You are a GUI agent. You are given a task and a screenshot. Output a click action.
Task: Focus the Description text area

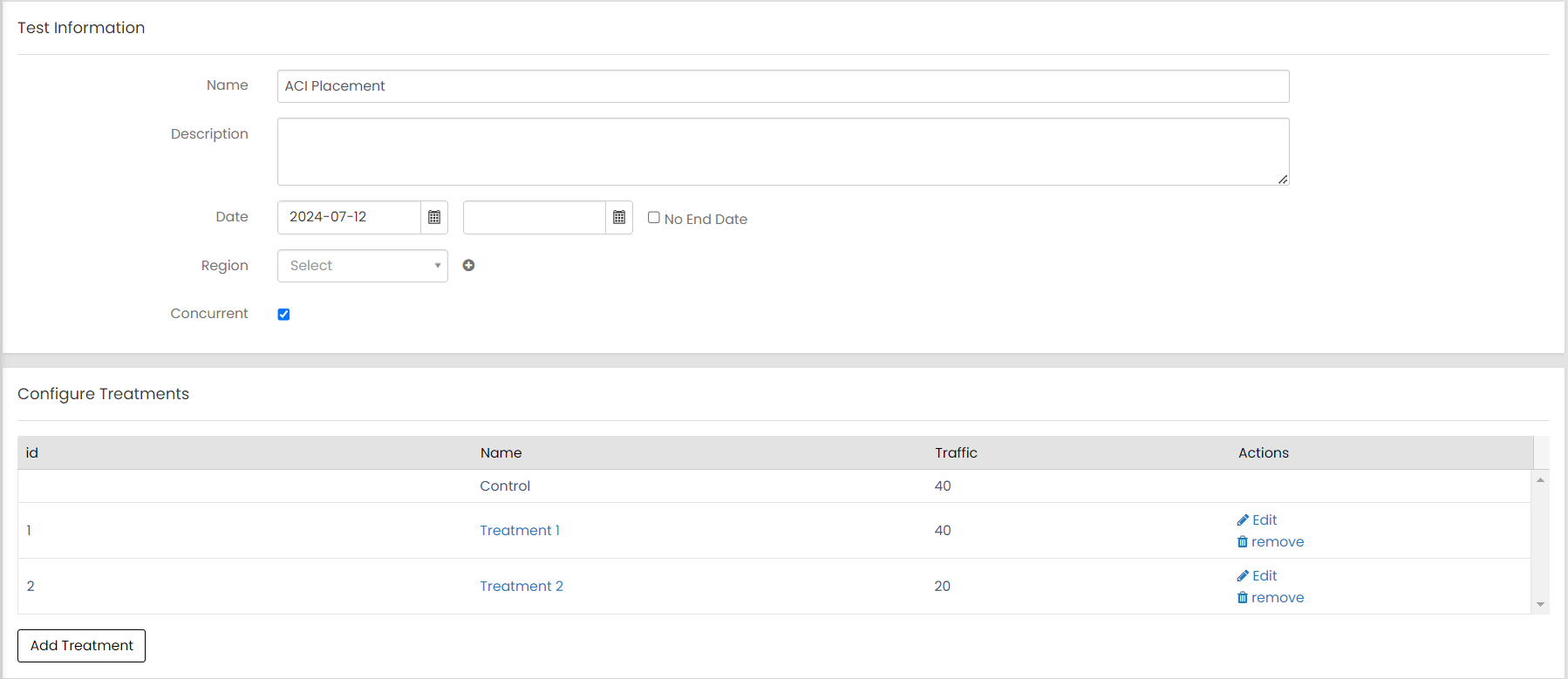(x=782, y=152)
